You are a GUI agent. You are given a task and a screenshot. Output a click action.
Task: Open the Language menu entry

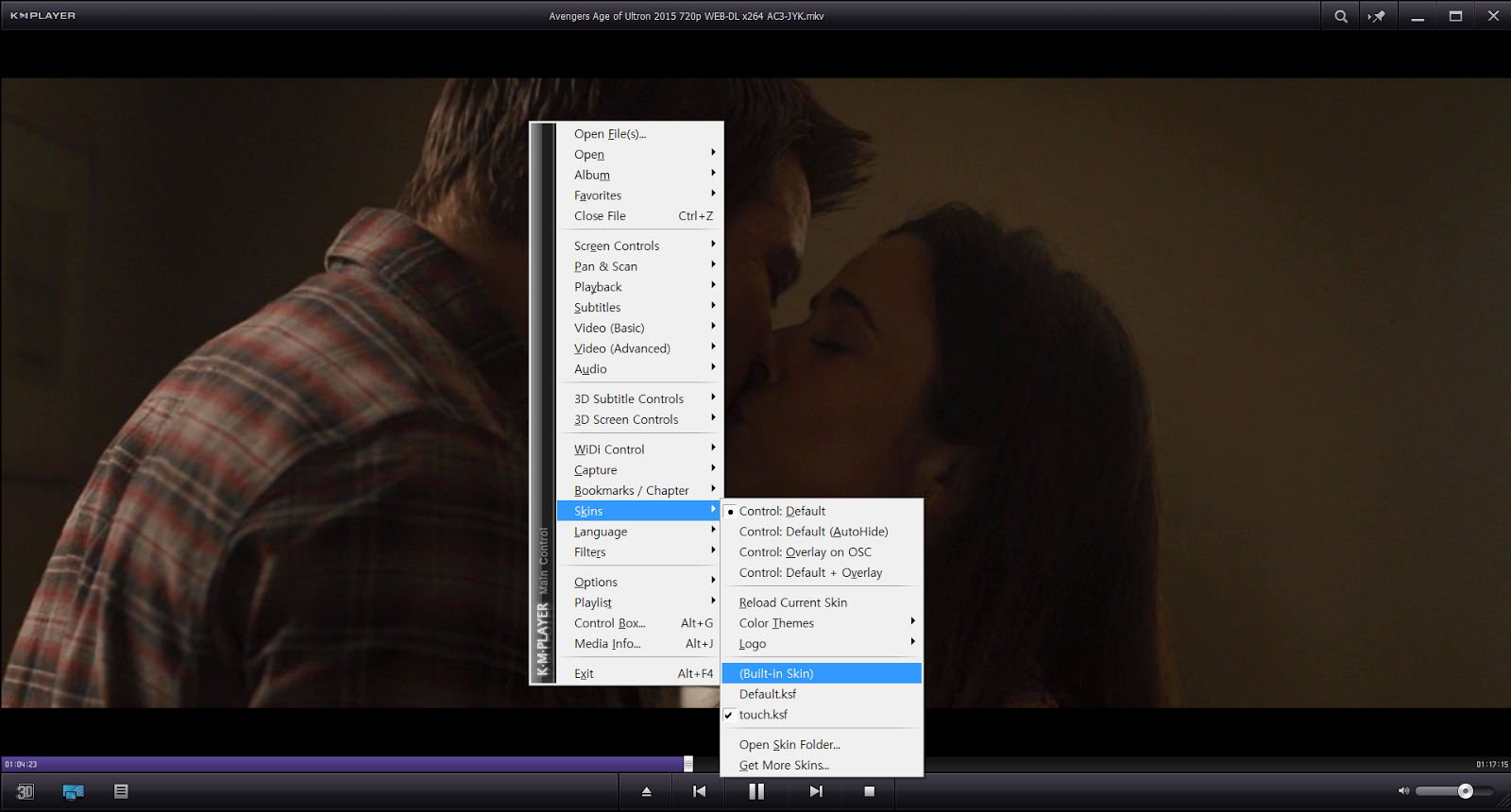pyautogui.click(x=638, y=532)
